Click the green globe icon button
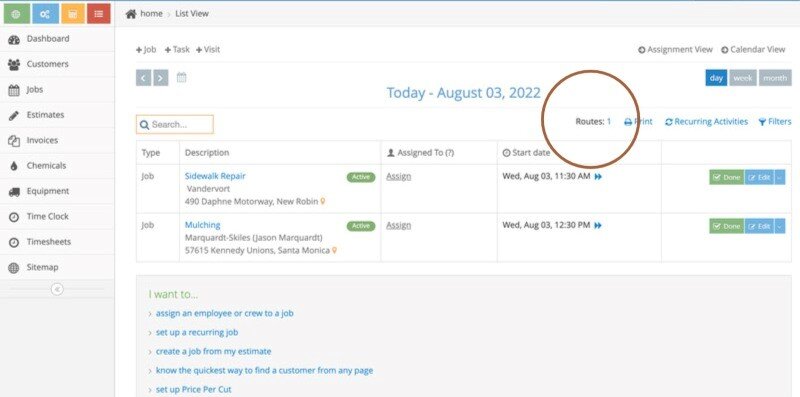Image resolution: width=800 pixels, height=397 pixels. coord(16,14)
